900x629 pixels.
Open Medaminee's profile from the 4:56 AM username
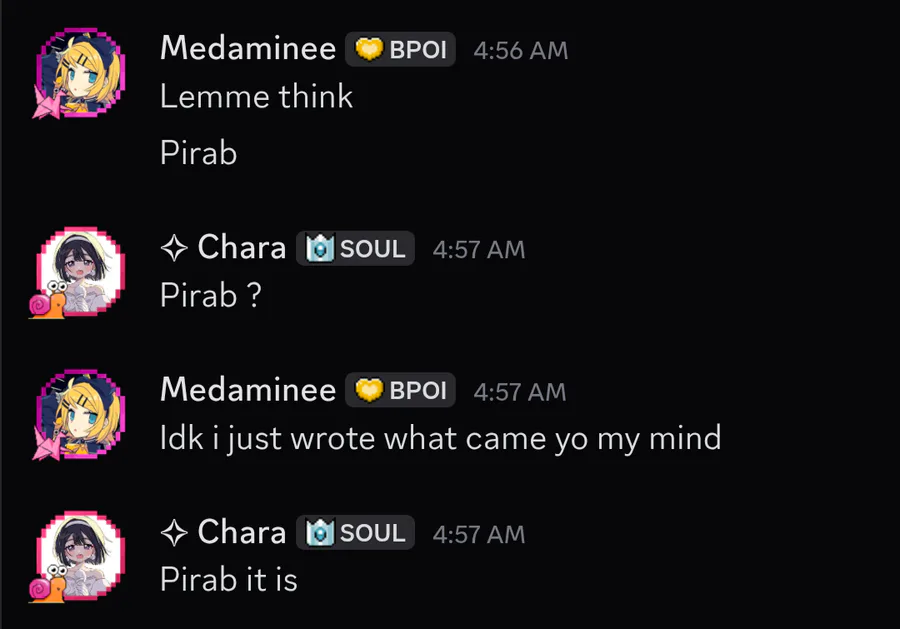247,48
